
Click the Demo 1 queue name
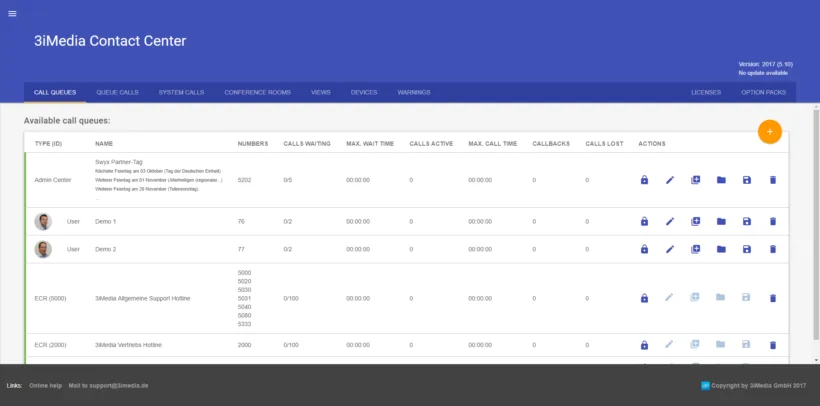(x=106, y=221)
